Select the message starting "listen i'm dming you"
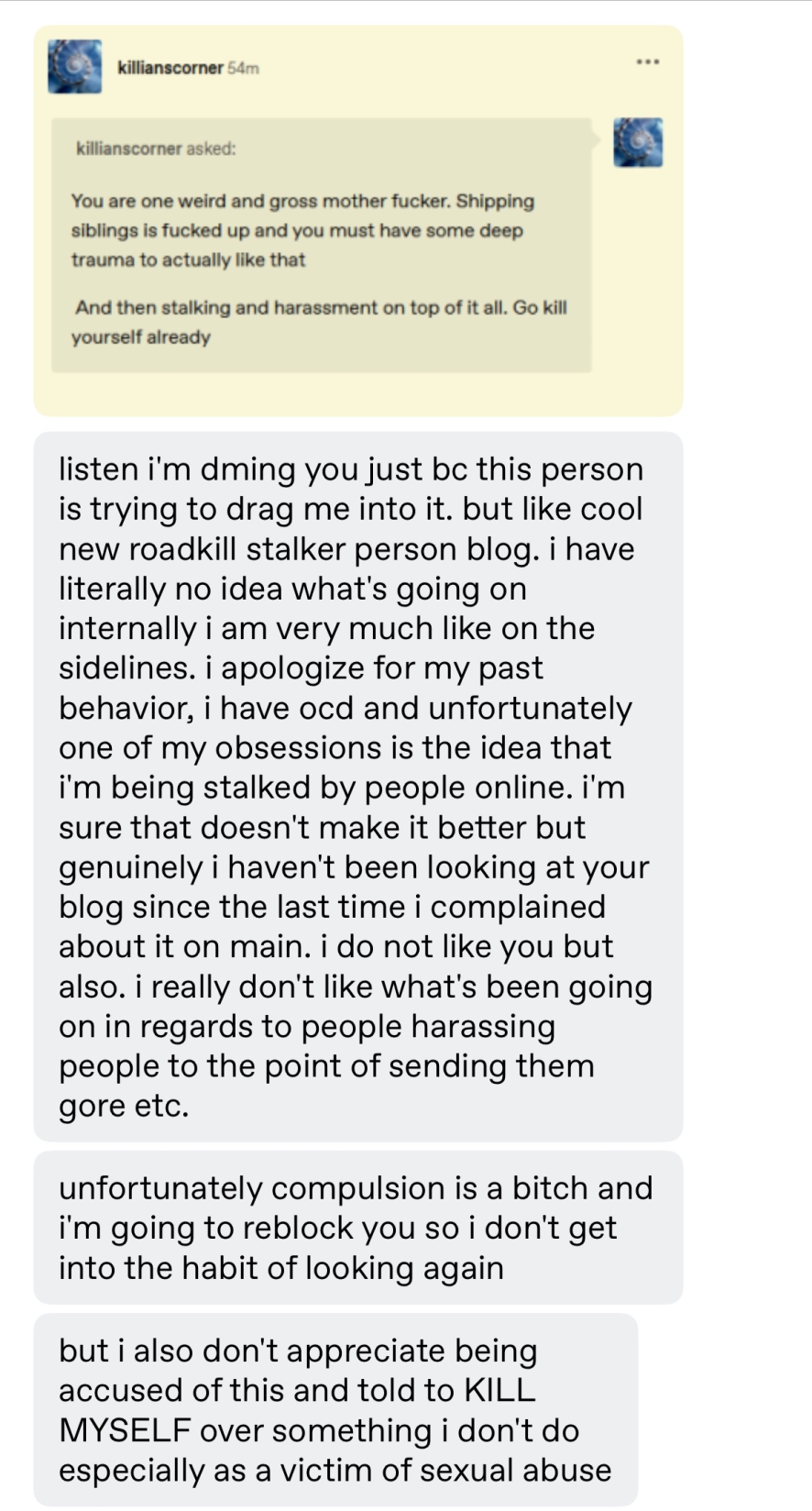 tap(357, 786)
